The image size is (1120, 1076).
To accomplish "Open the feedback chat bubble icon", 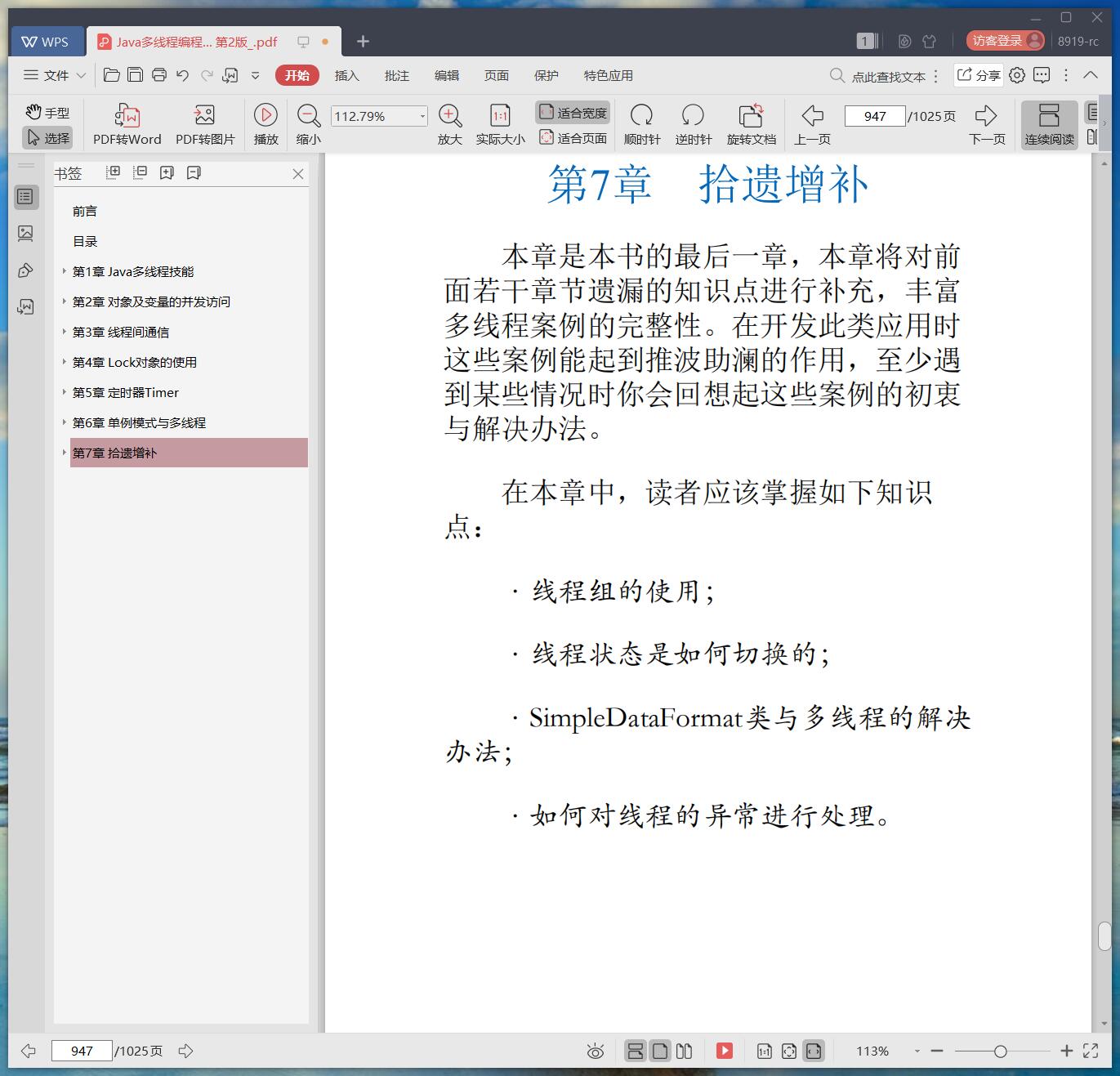I will (x=1042, y=75).
